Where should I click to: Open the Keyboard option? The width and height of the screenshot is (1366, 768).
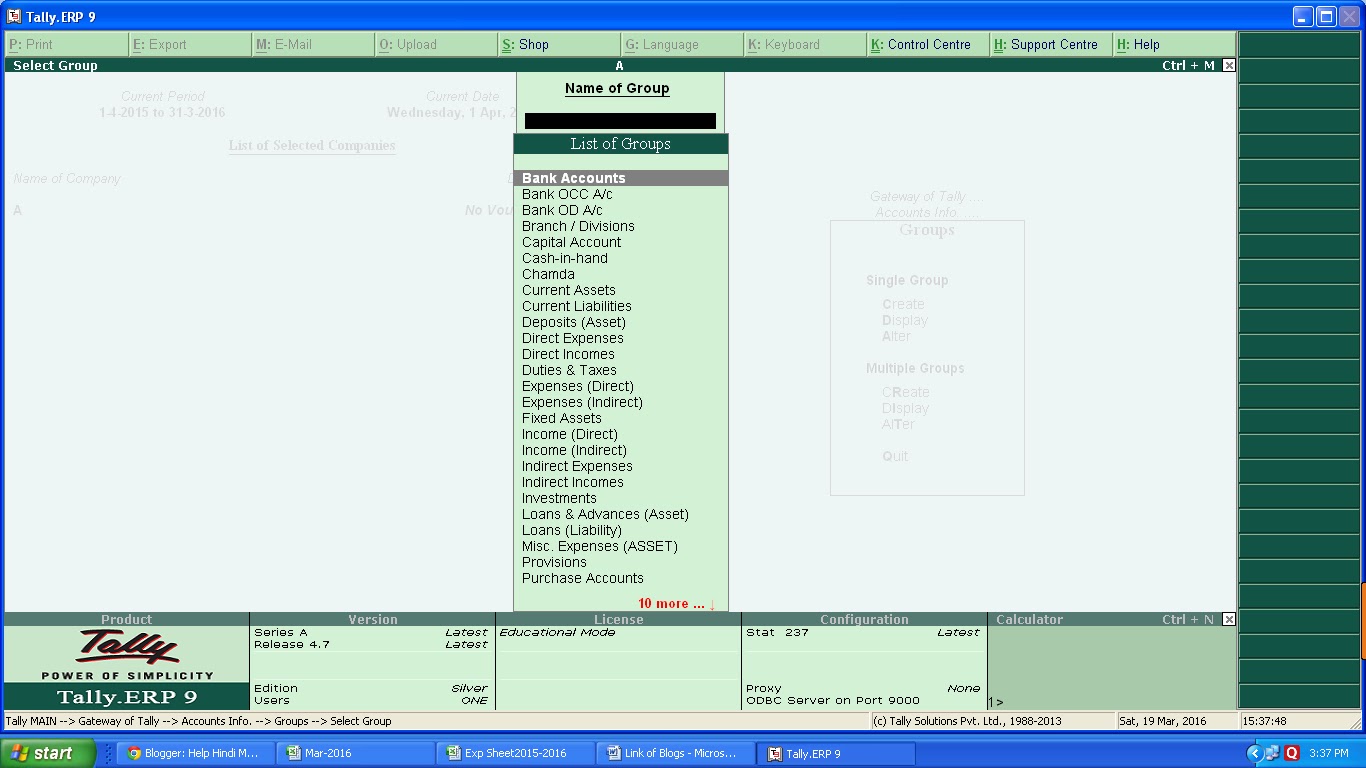point(805,45)
